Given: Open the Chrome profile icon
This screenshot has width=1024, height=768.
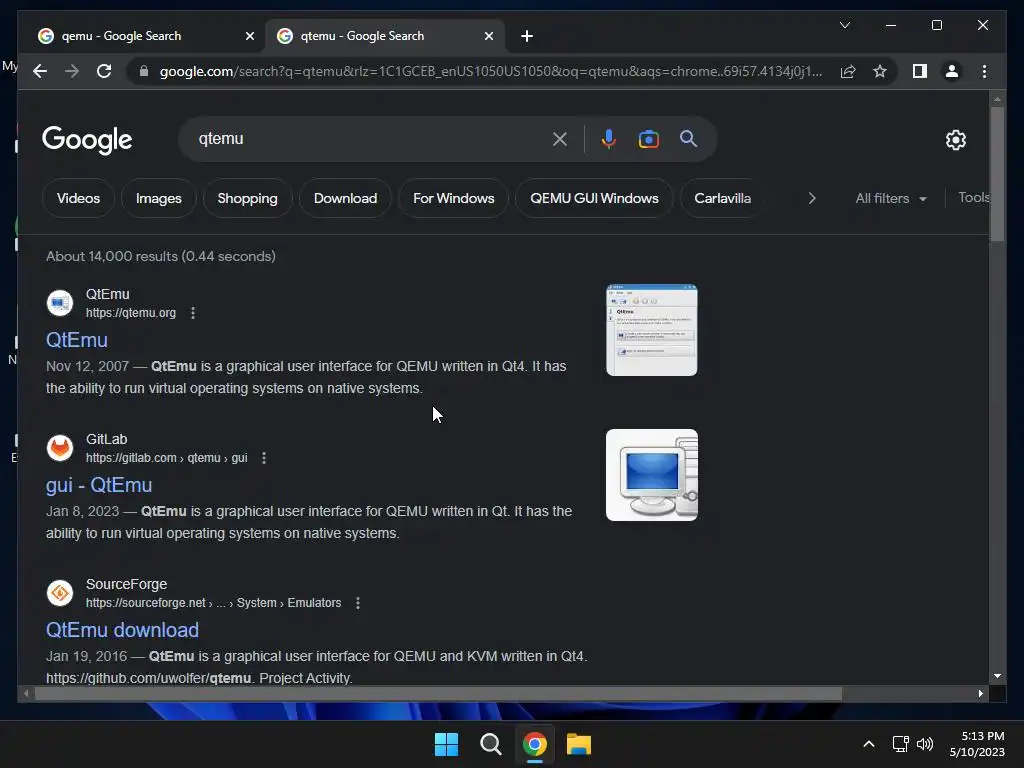Looking at the screenshot, I should pyautogui.click(x=952, y=71).
